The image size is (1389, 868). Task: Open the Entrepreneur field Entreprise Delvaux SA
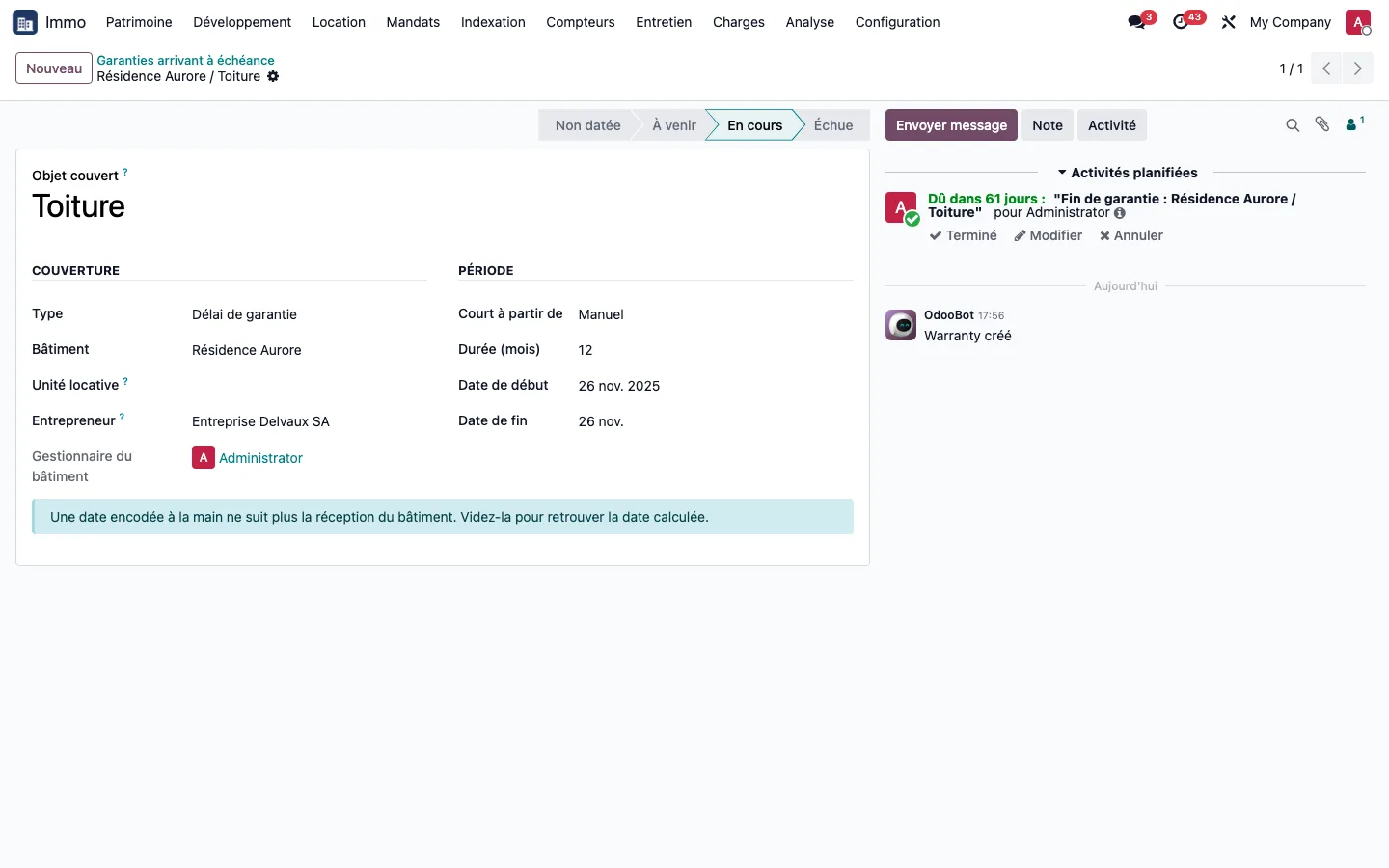coord(309,421)
